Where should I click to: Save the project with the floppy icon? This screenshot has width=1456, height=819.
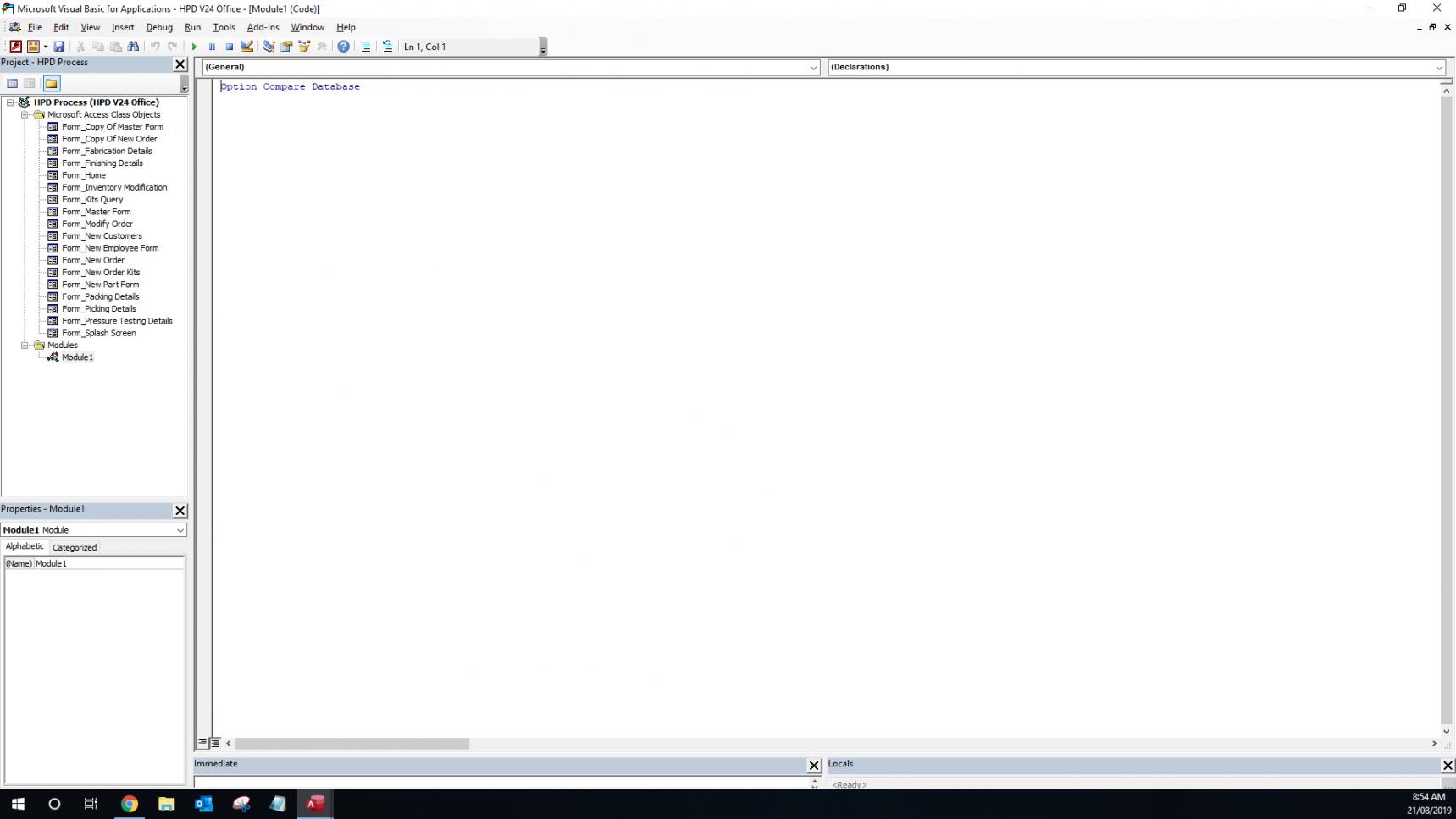(59, 47)
